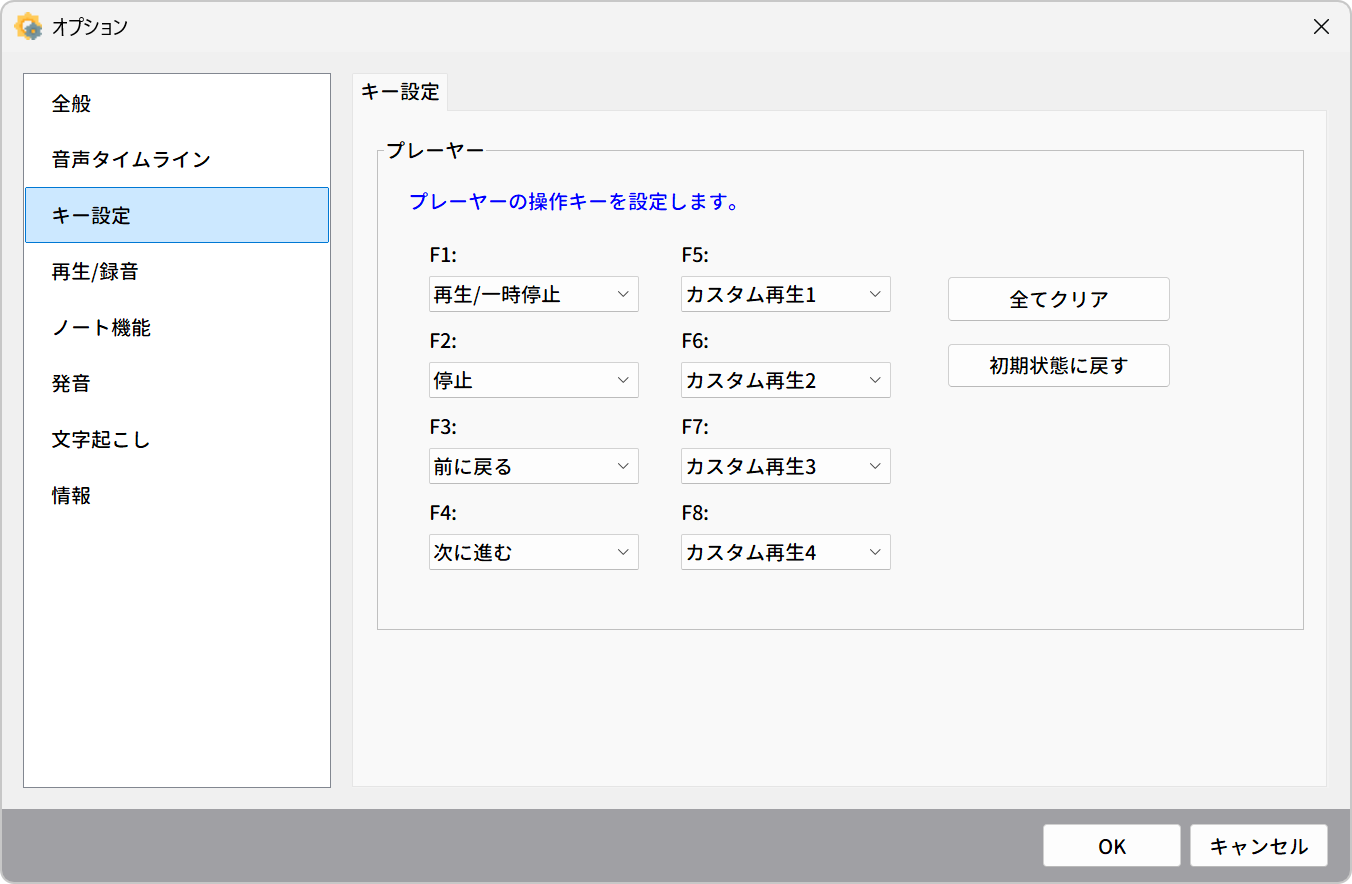
Task: Expand the F7 dropdown showing カスタム再生3
Action: click(x=786, y=467)
